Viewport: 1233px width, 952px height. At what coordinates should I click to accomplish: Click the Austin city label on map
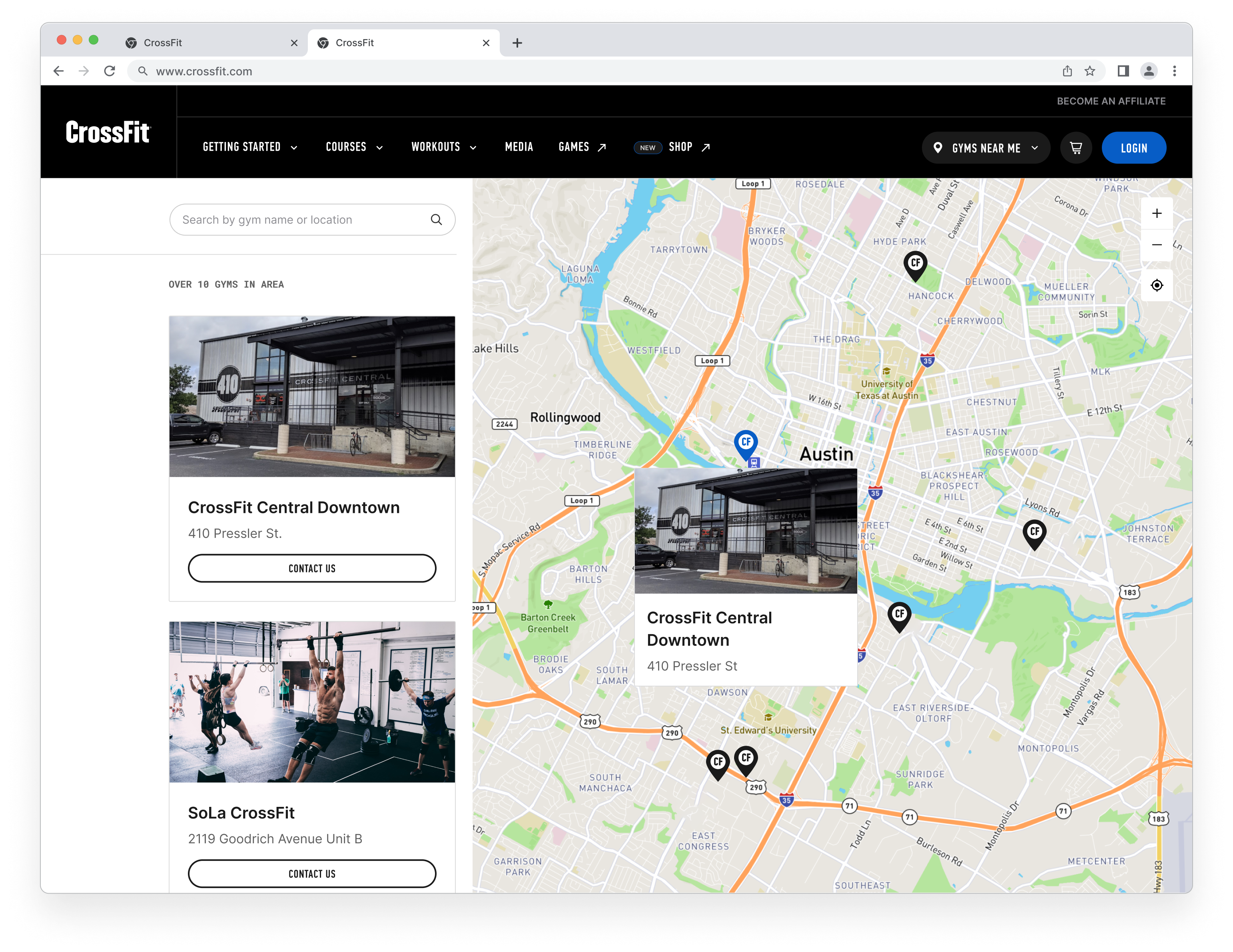pyautogui.click(x=826, y=454)
